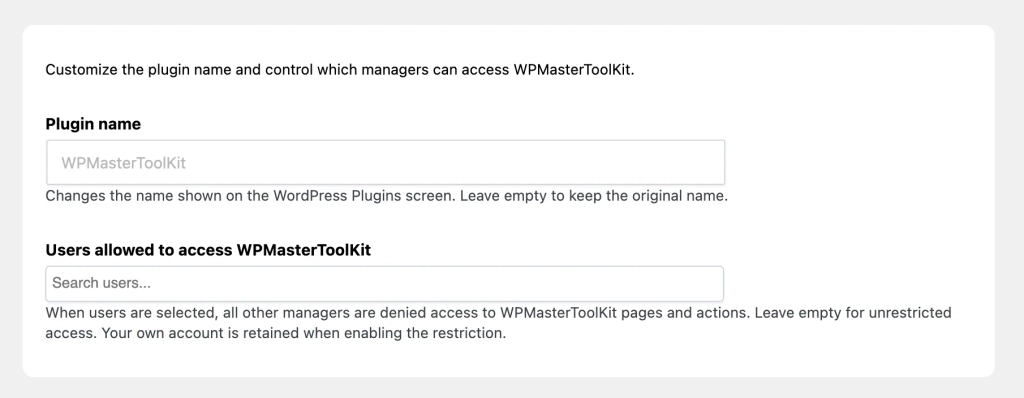Click the Search users field

385,283
